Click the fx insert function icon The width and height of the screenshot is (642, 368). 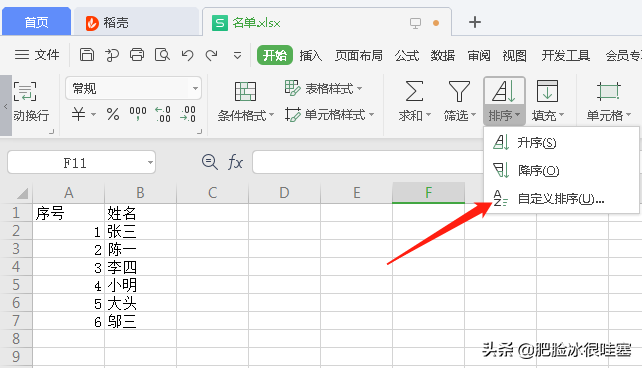235,162
